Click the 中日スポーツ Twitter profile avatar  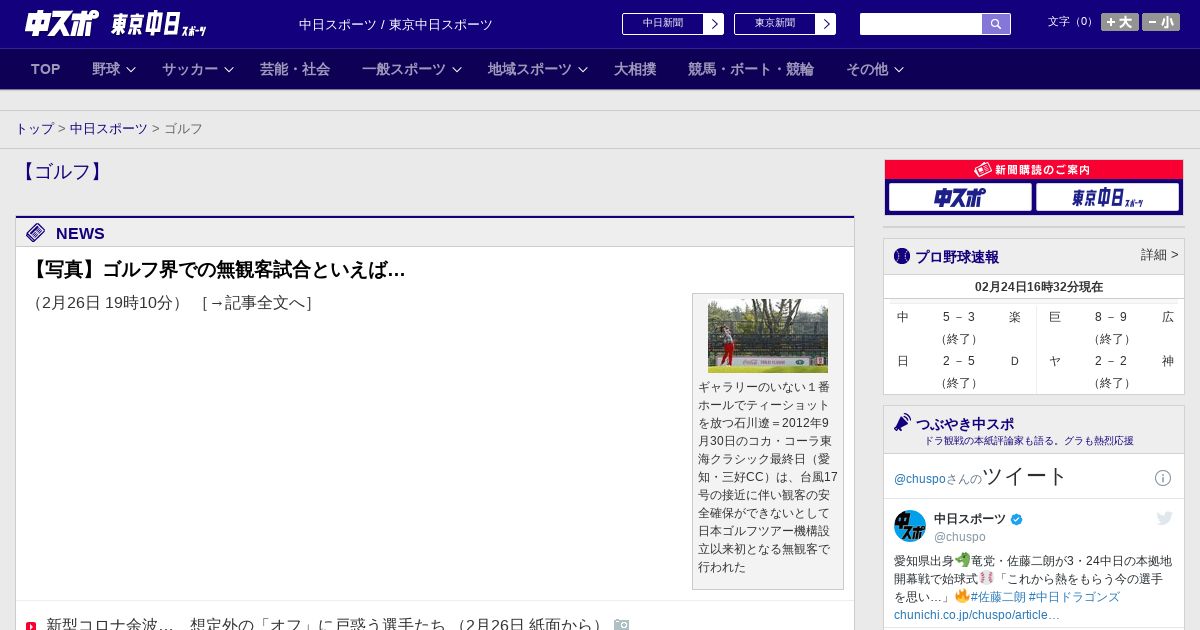pyautogui.click(x=910, y=526)
